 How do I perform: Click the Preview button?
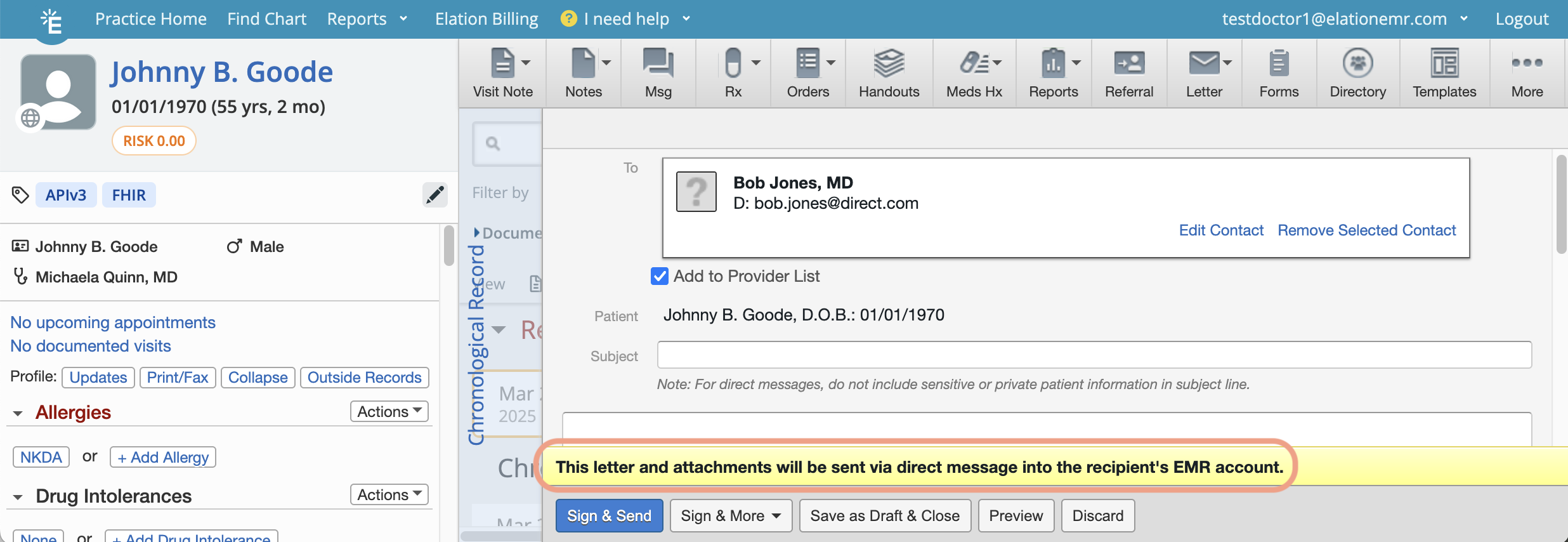pyautogui.click(x=1016, y=515)
